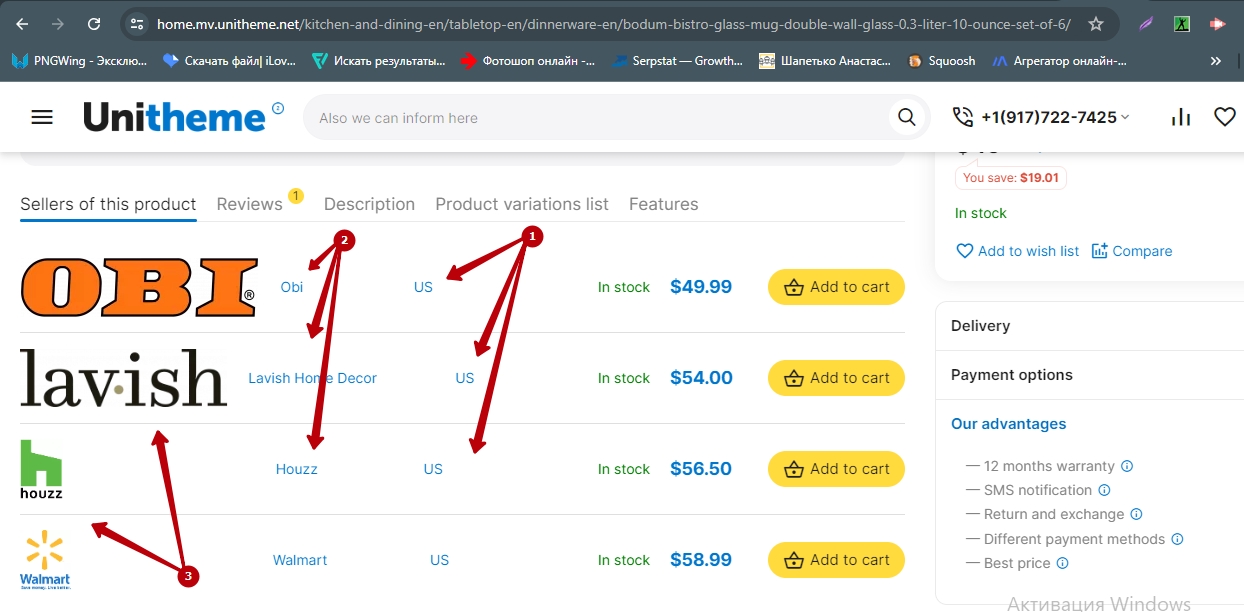This screenshot has height=612, width=1244.
Task: Show more bookmarks with the double chevron
Action: pos(1216,61)
